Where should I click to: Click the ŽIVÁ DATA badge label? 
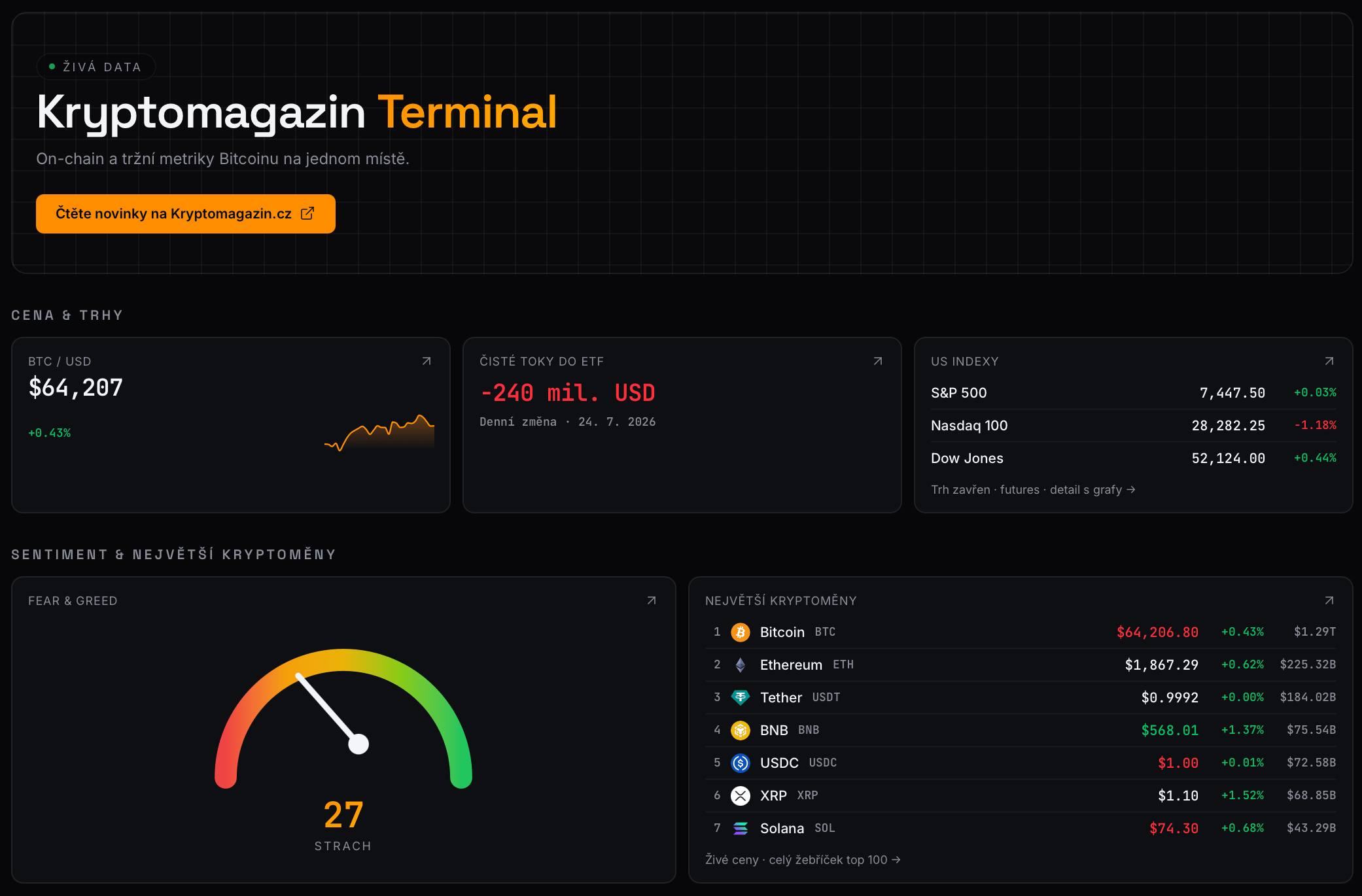[102, 67]
